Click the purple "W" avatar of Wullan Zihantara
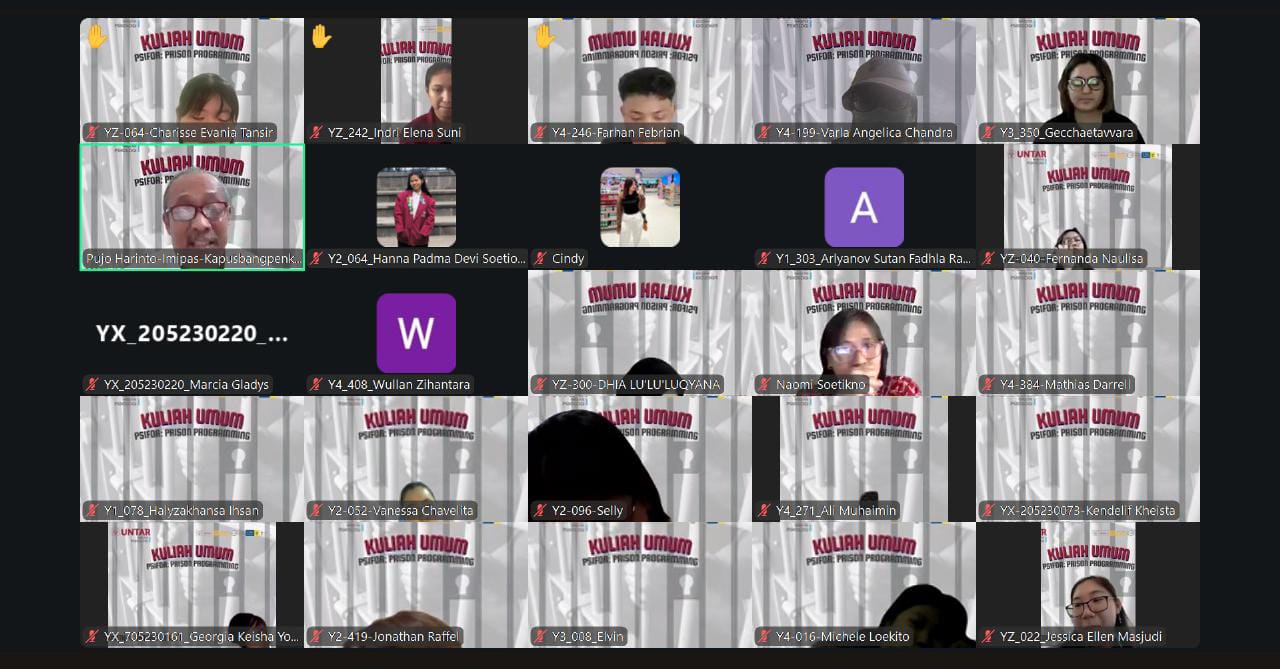Viewport: 1280px width, 669px height. click(416, 333)
